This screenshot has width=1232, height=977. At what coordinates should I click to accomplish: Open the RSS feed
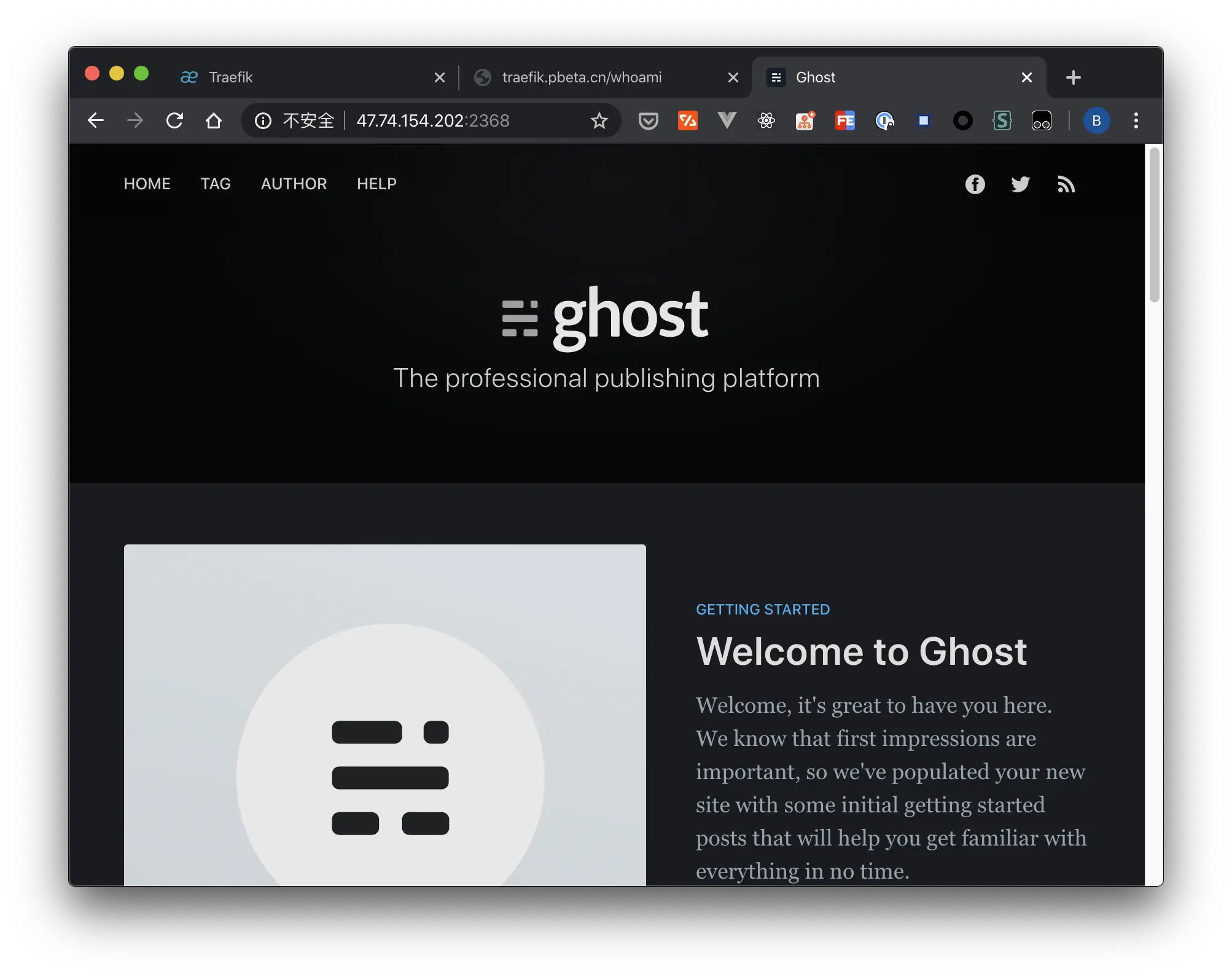tap(1067, 184)
